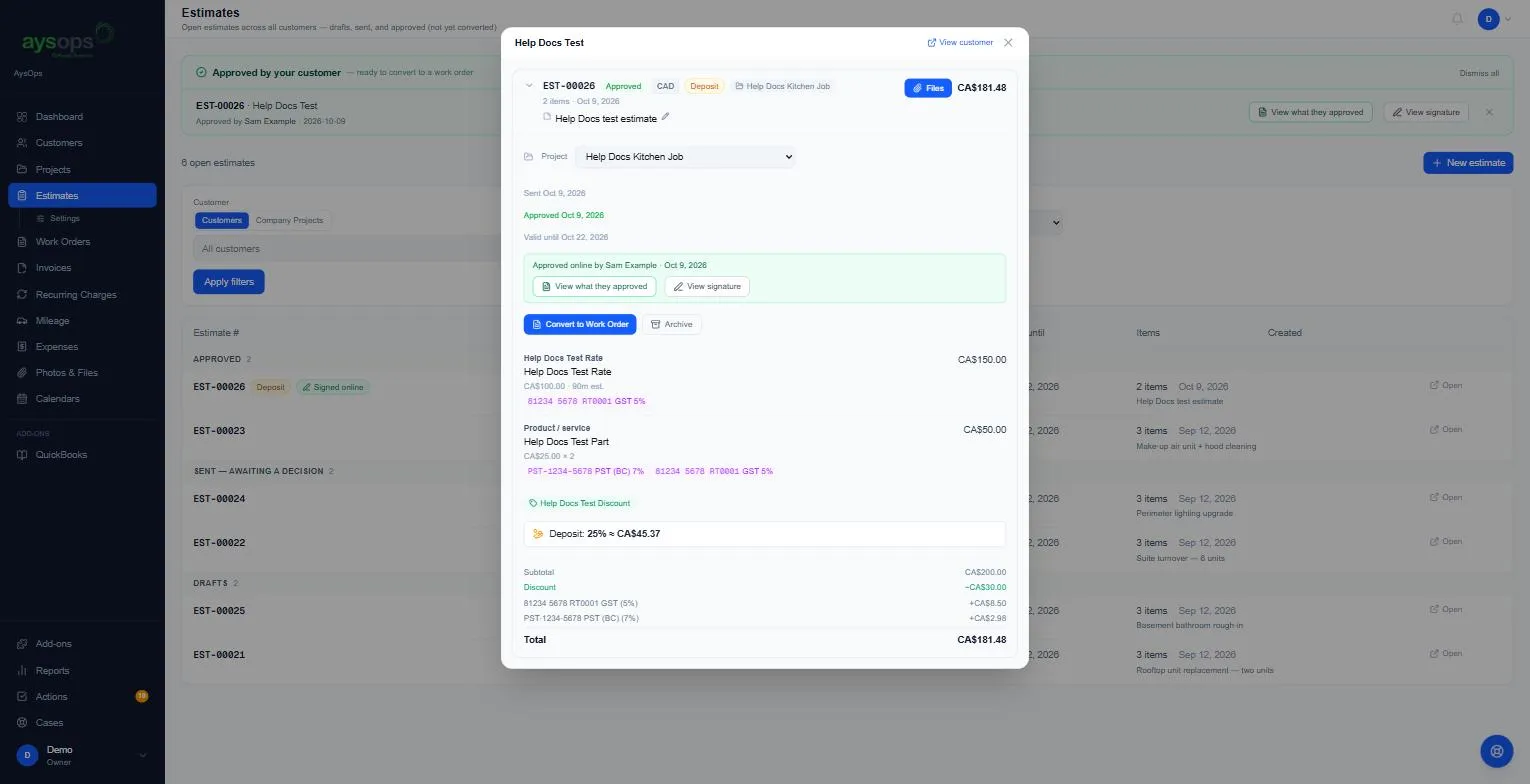
Task: Click the Estimate # column header
Action: pos(216,333)
